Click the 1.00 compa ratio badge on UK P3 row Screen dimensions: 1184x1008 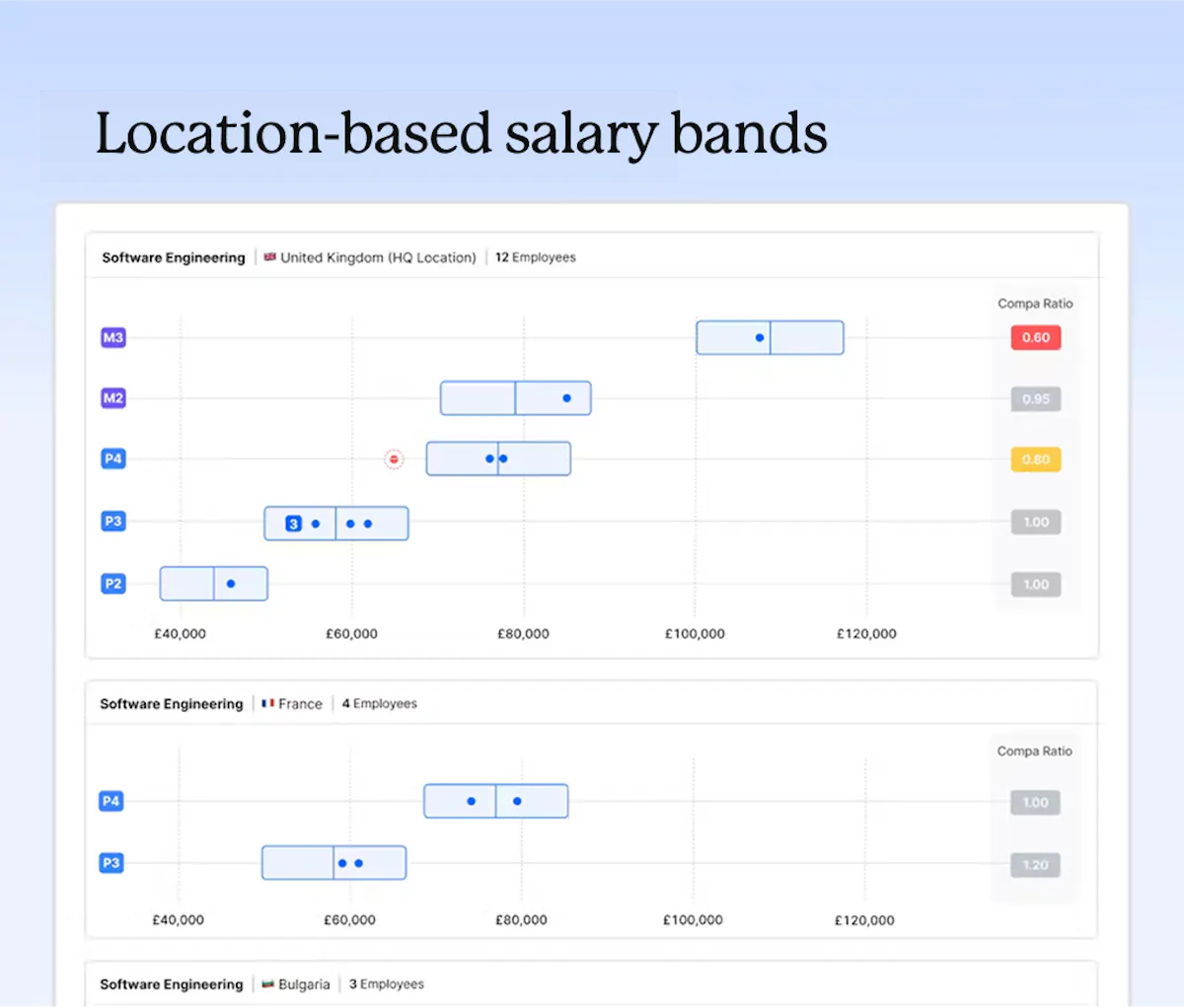(1036, 522)
